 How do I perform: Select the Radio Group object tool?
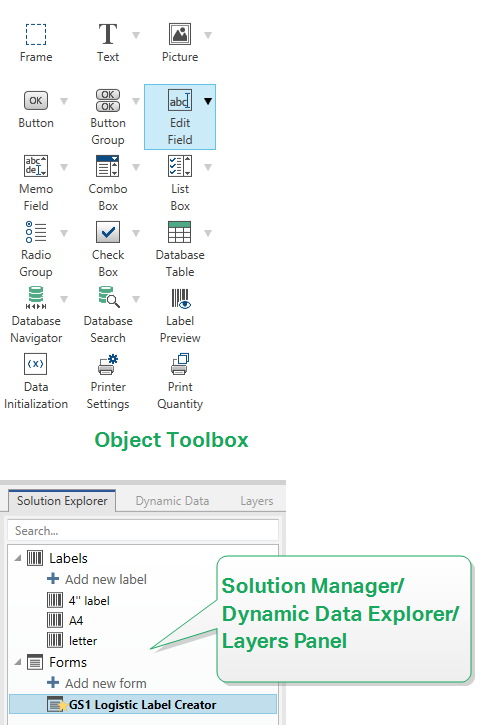[36, 249]
